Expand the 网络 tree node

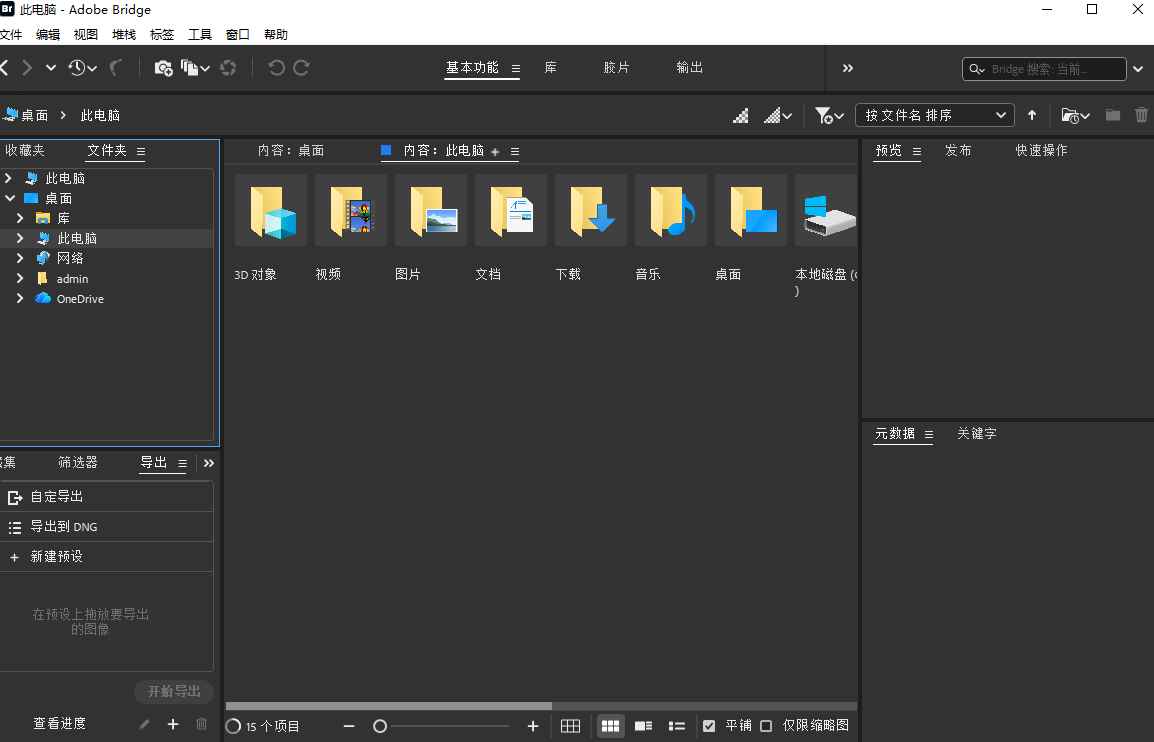click(x=20, y=258)
